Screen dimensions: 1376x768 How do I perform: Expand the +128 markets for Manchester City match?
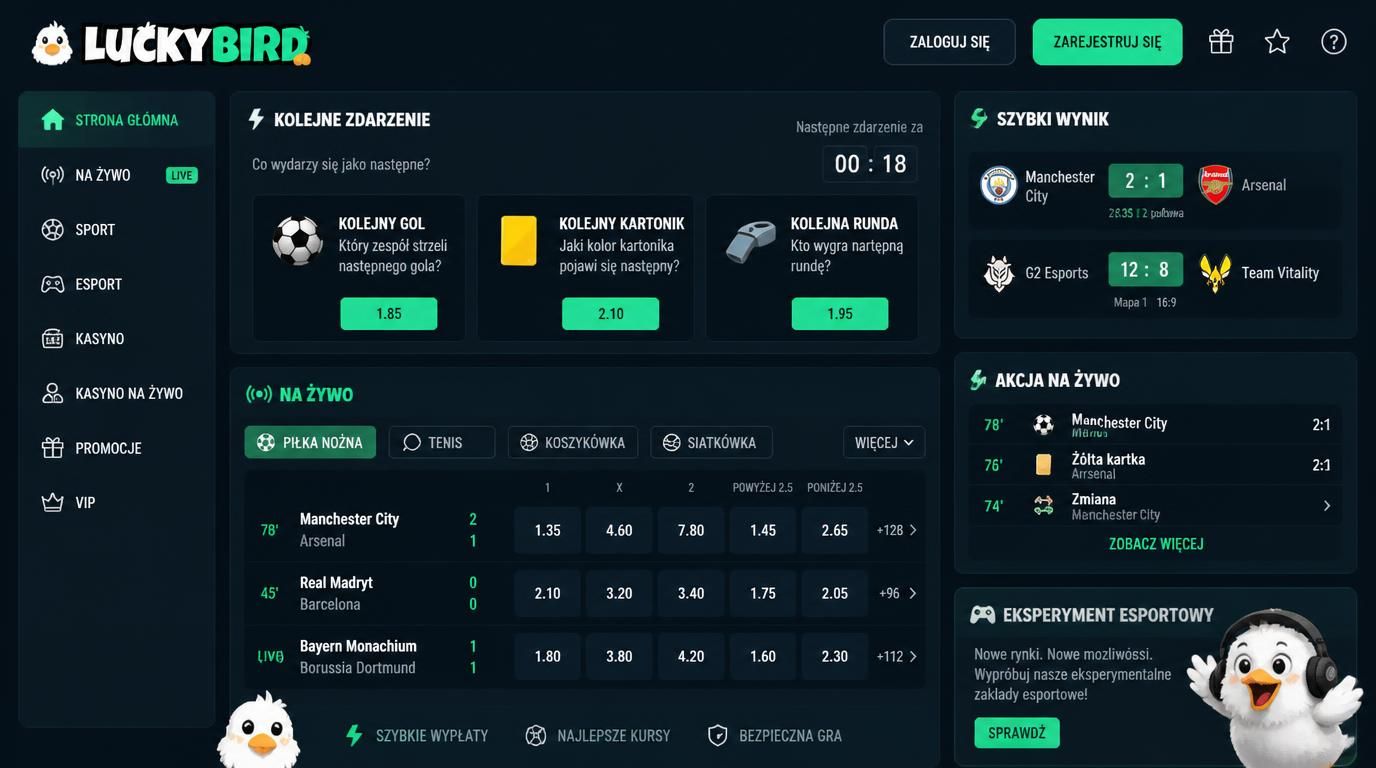point(897,530)
